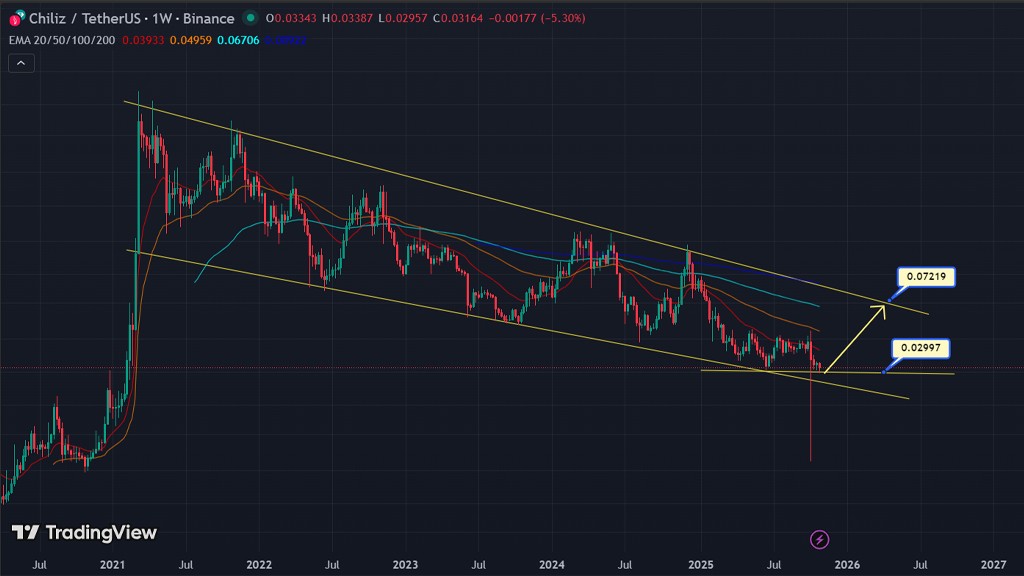The height and width of the screenshot is (576, 1024).
Task: Click the 2024 label on time axis
Action: click(553, 565)
